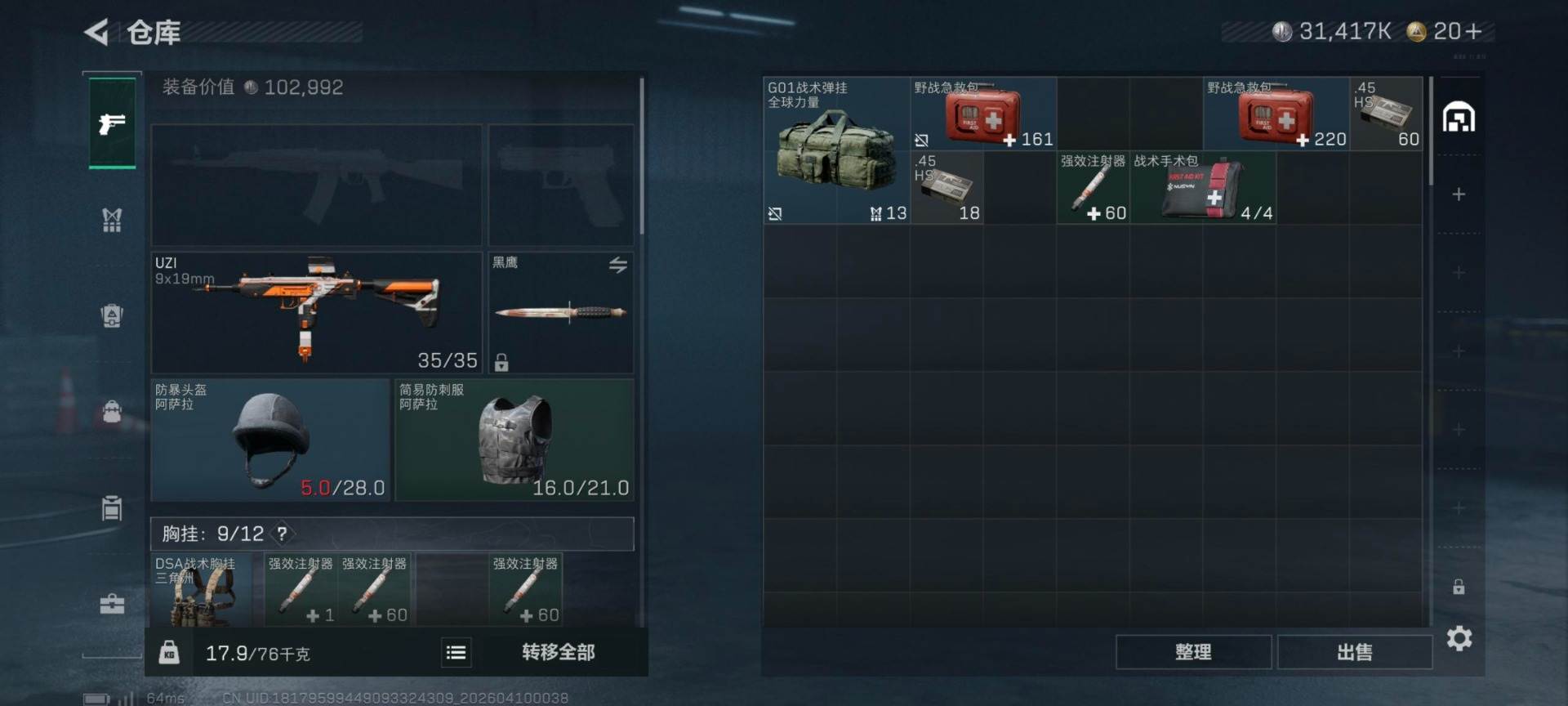Open the briefcase category at sidebar bottom

tap(112, 604)
